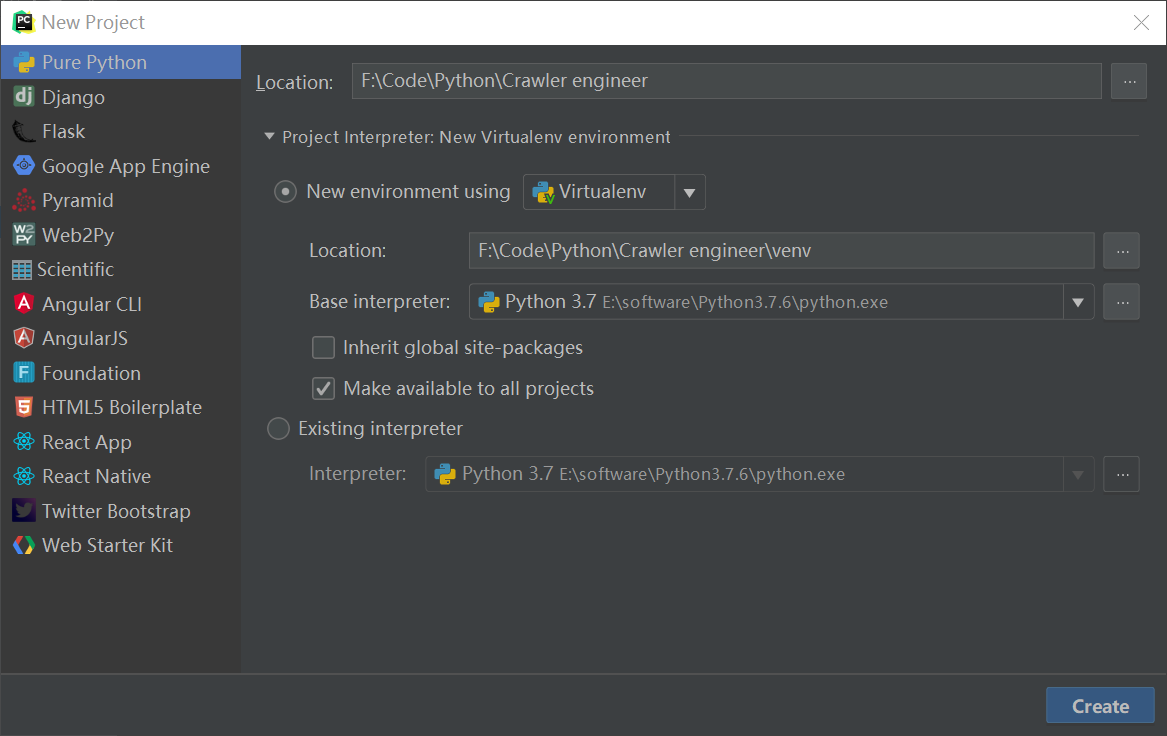
Task: Choose the Google App Engine project type
Action: click(24, 166)
